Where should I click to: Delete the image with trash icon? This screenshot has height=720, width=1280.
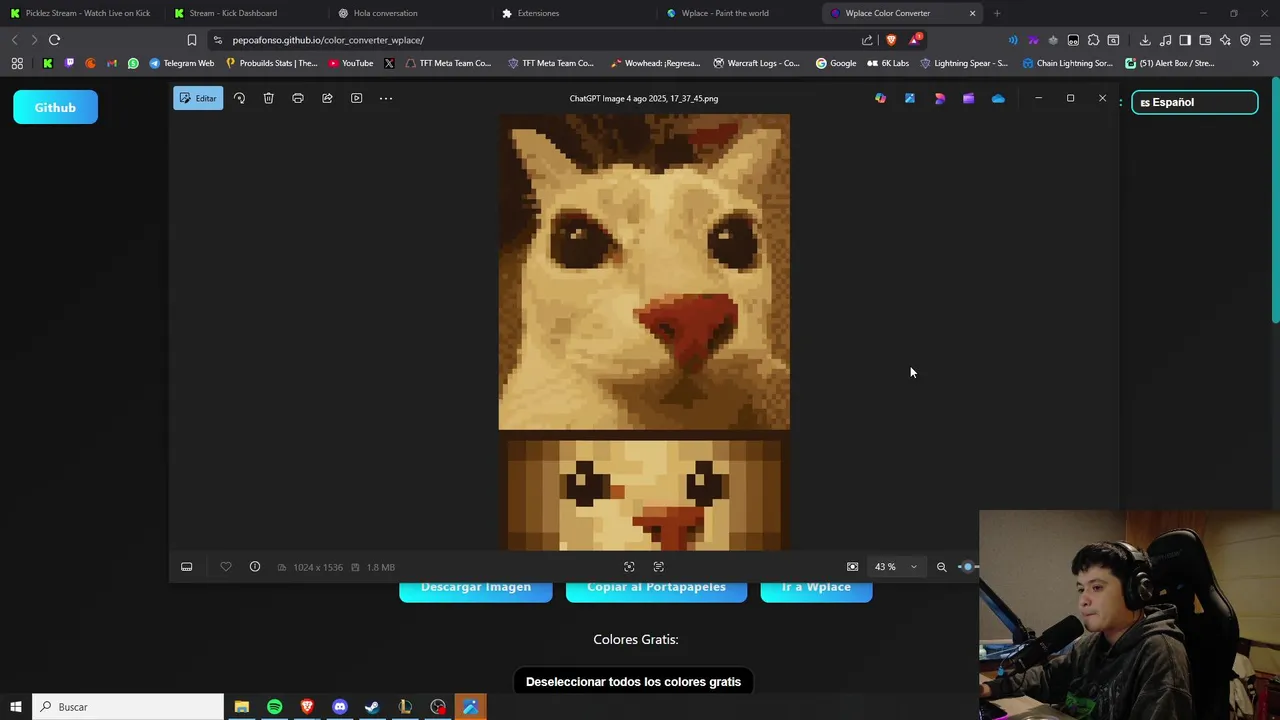268,98
